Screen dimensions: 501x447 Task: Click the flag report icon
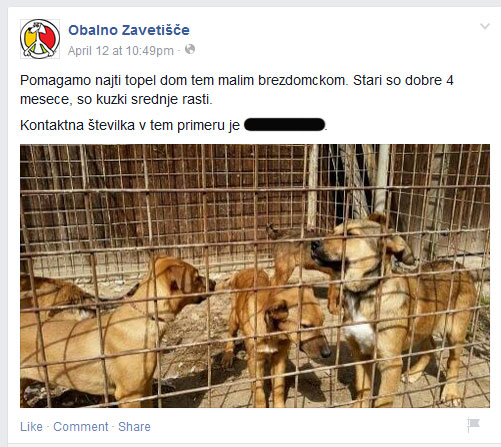pos(473,425)
